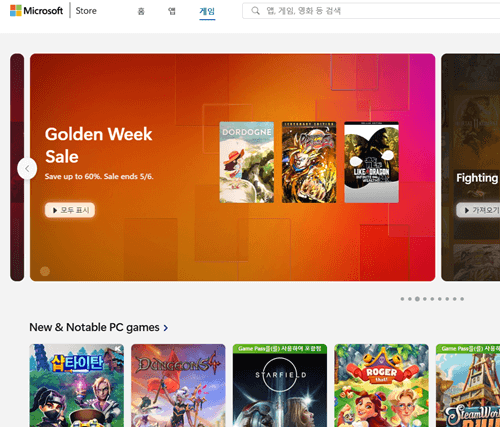
Task: Click the magnifying glass search icon
Action: coord(255,11)
